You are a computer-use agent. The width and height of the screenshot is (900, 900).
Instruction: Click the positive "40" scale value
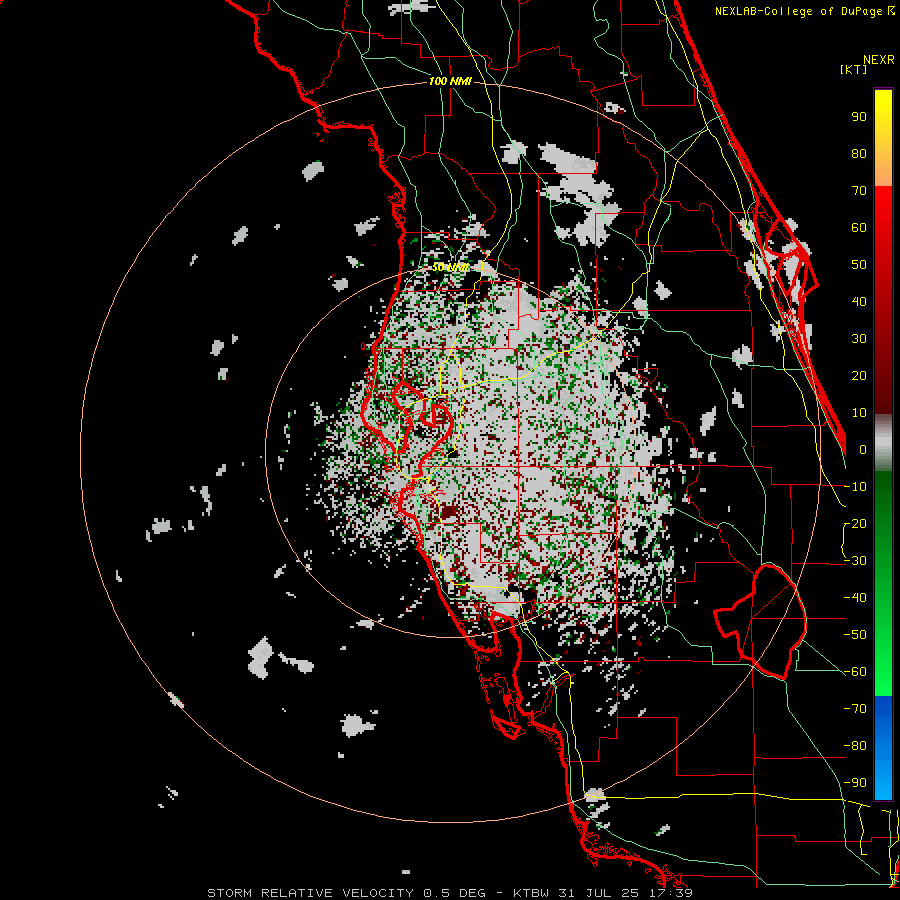tap(859, 302)
